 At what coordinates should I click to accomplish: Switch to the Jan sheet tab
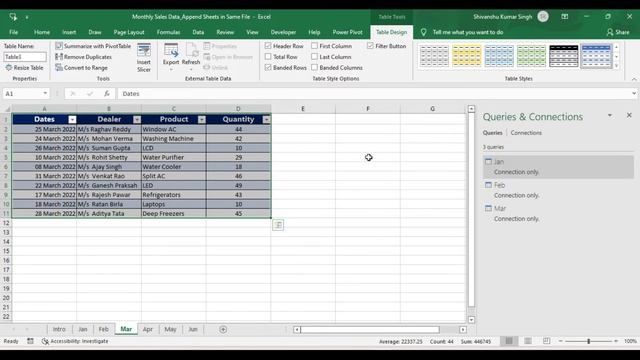[x=83, y=329]
